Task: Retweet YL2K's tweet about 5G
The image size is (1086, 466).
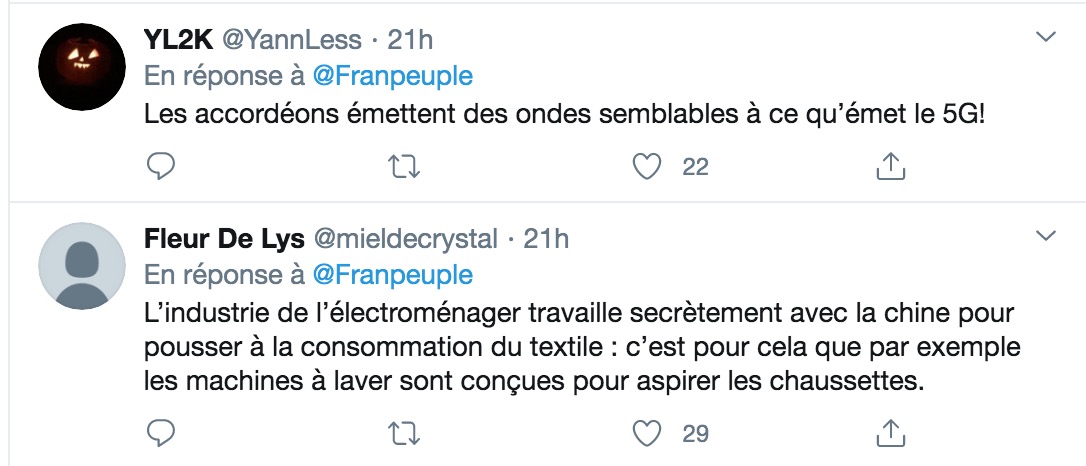Action: [x=403, y=167]
